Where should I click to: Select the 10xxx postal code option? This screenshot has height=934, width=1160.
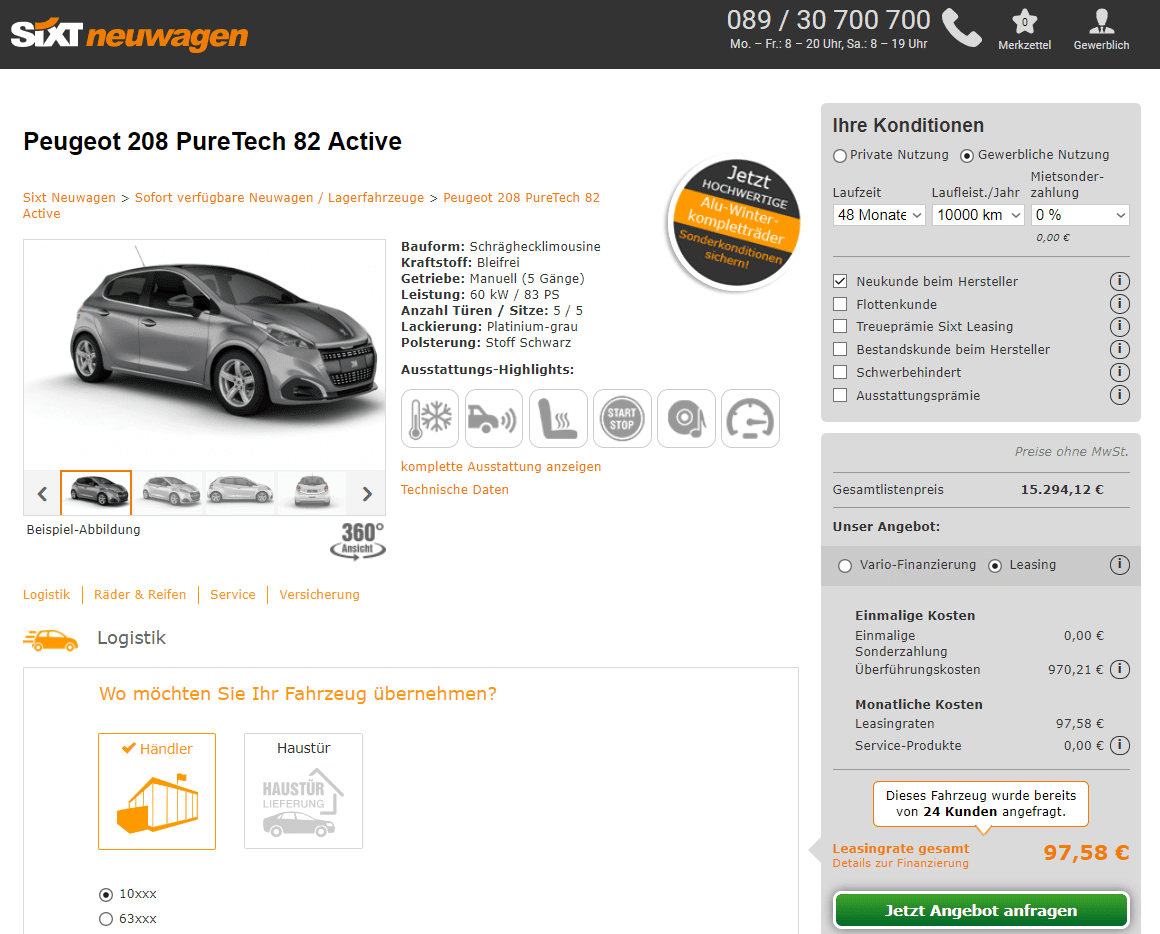[106, 895]
